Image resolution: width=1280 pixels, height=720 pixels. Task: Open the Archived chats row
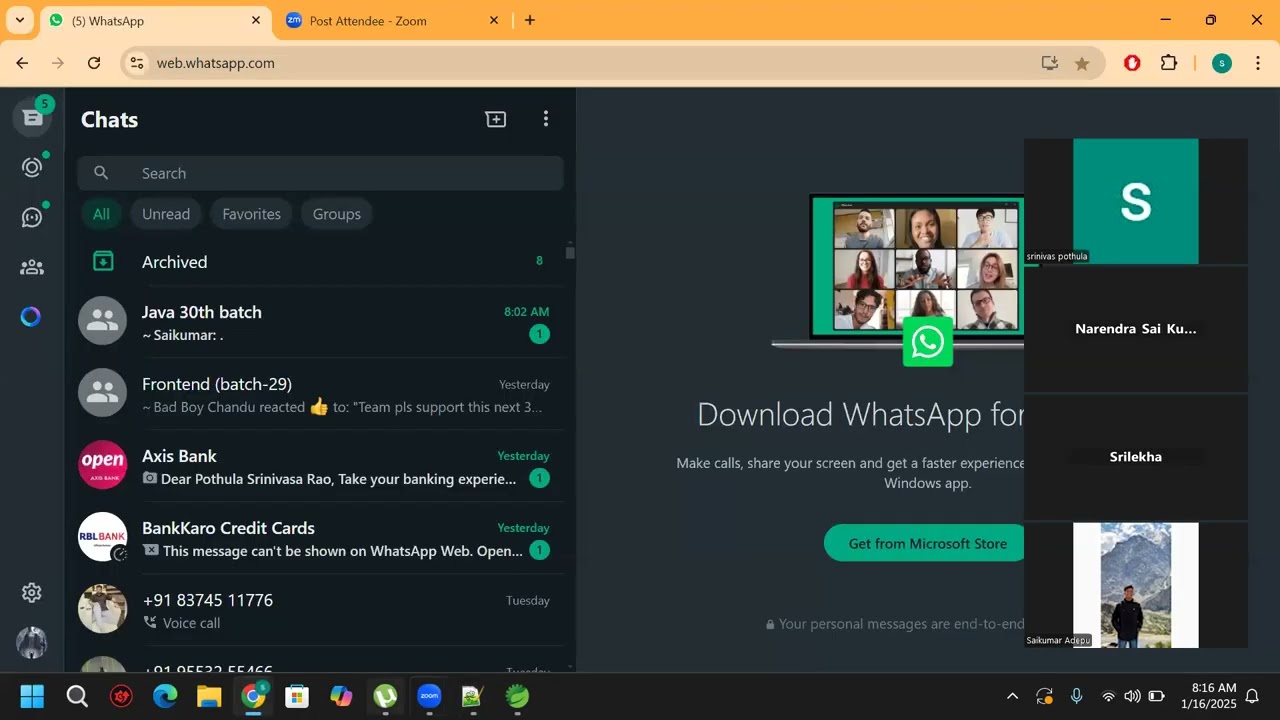click(320, 262)
